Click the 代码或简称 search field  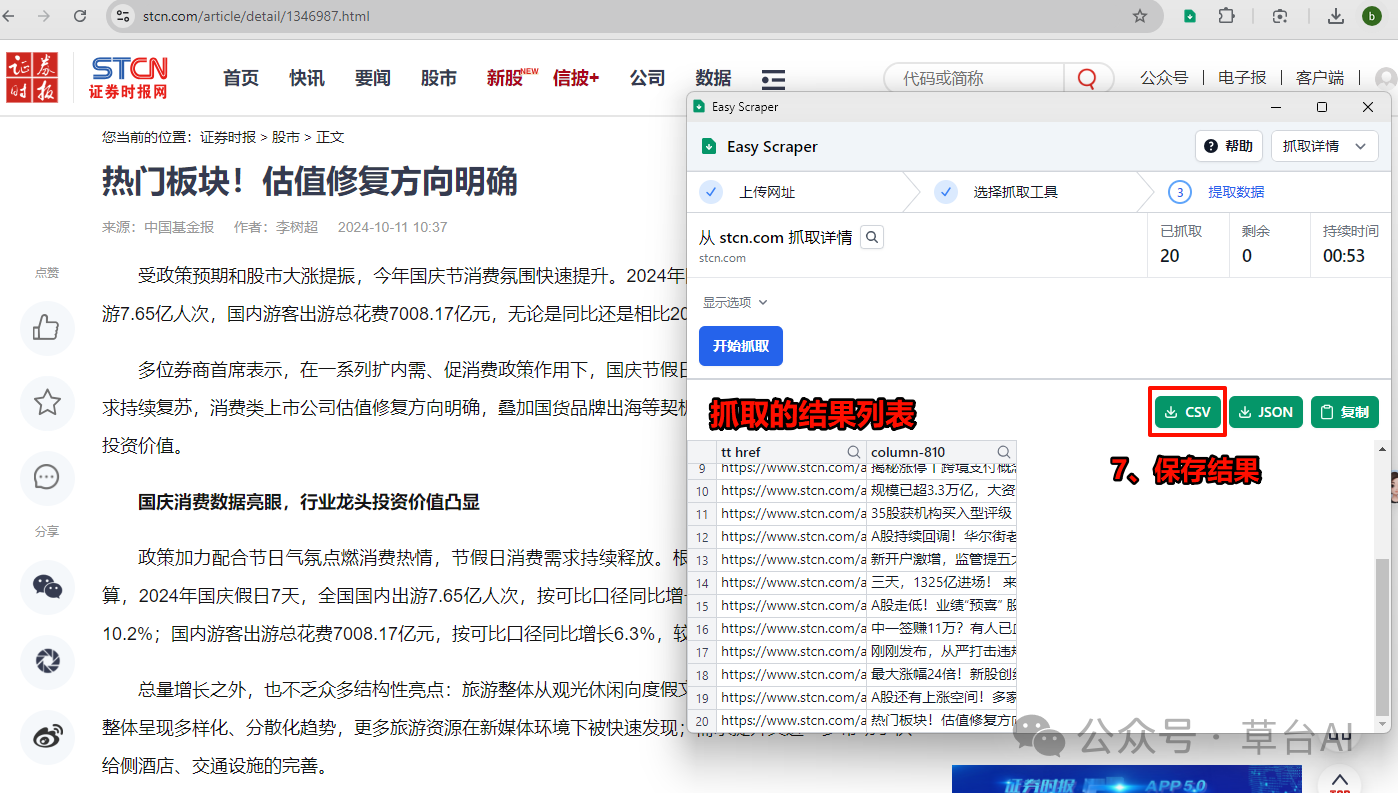click(x=975, y=78)
